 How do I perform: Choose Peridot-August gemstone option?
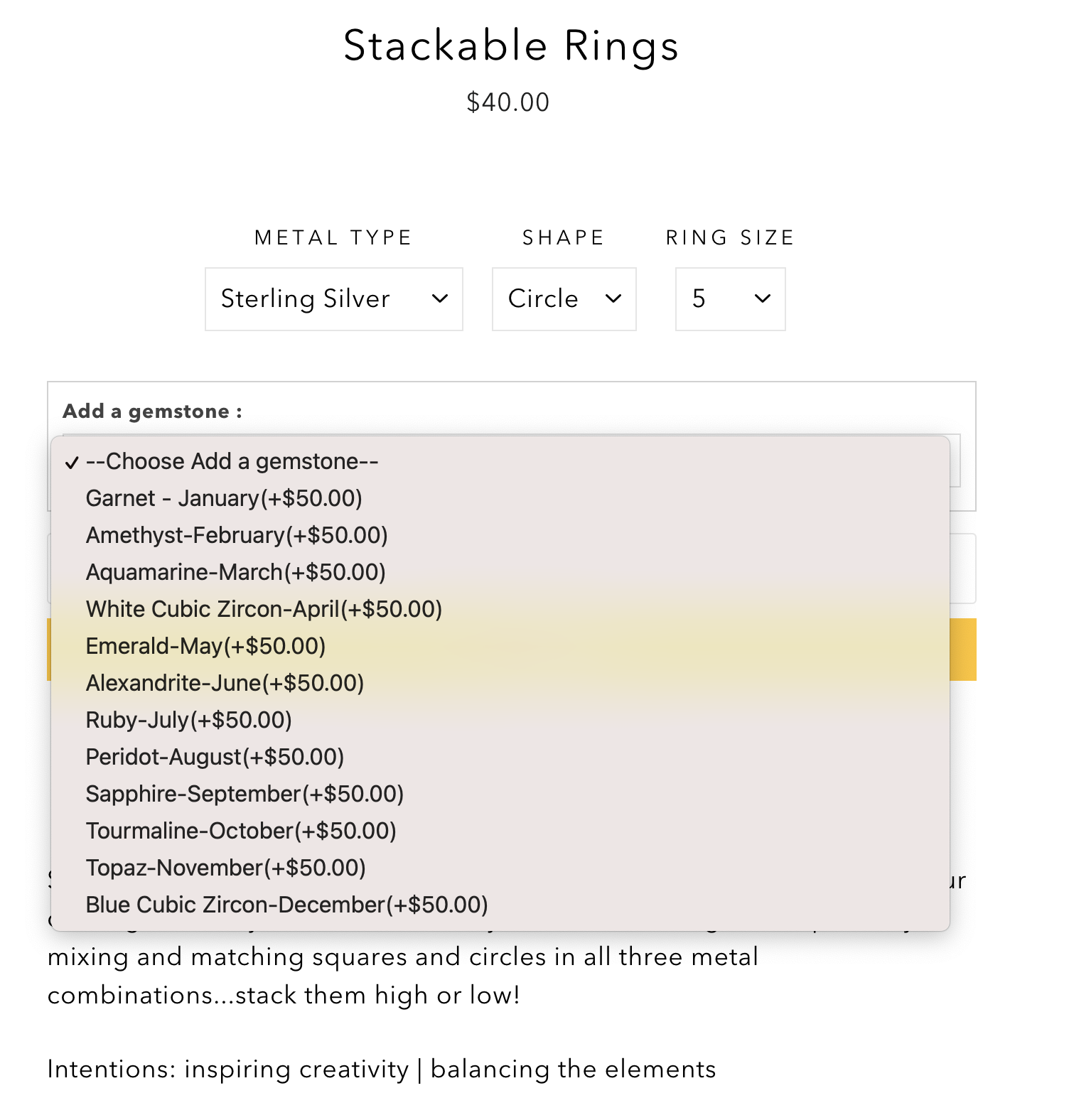point(215,757)
